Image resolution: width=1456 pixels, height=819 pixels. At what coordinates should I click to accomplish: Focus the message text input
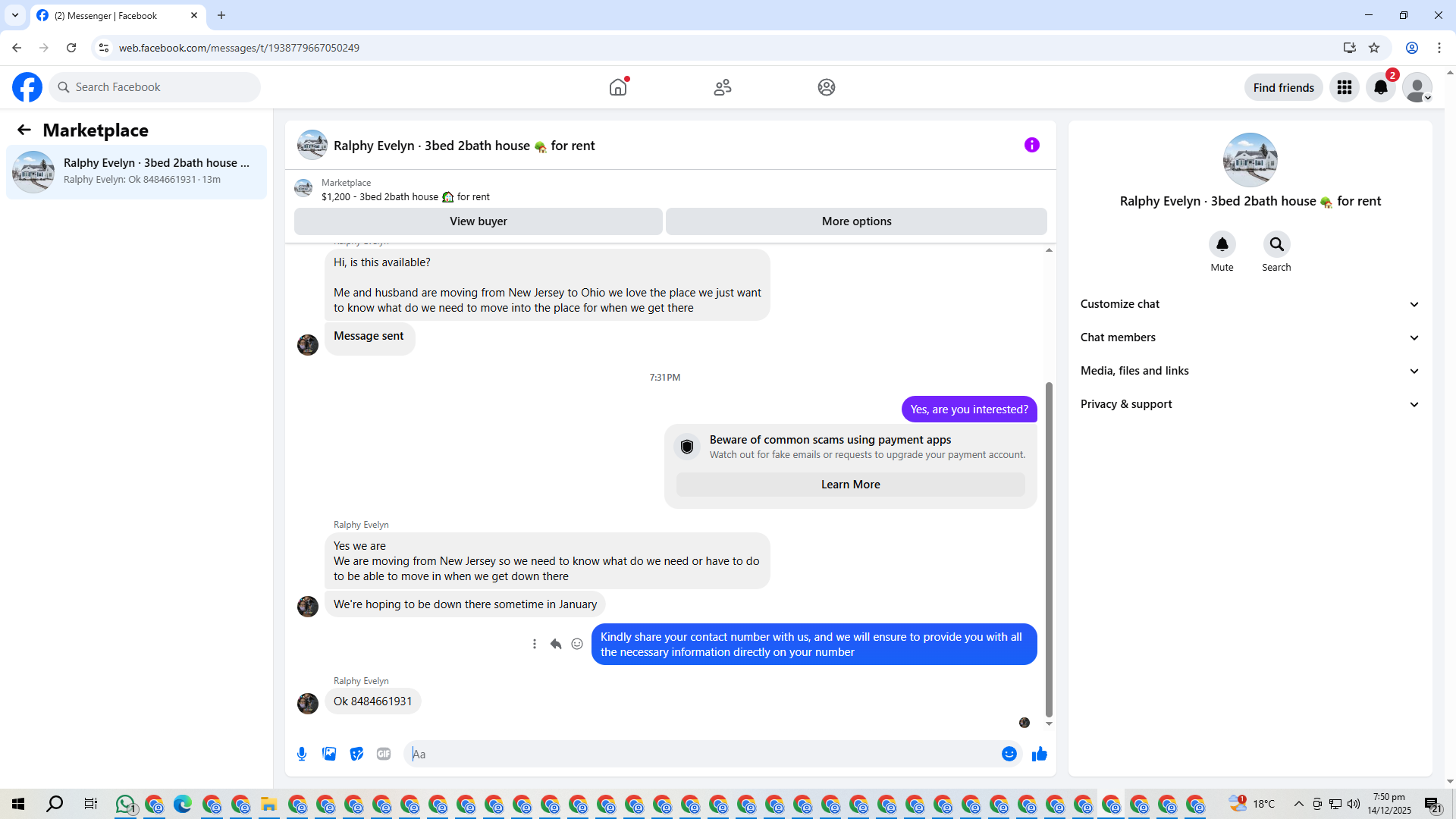(701, 754)
